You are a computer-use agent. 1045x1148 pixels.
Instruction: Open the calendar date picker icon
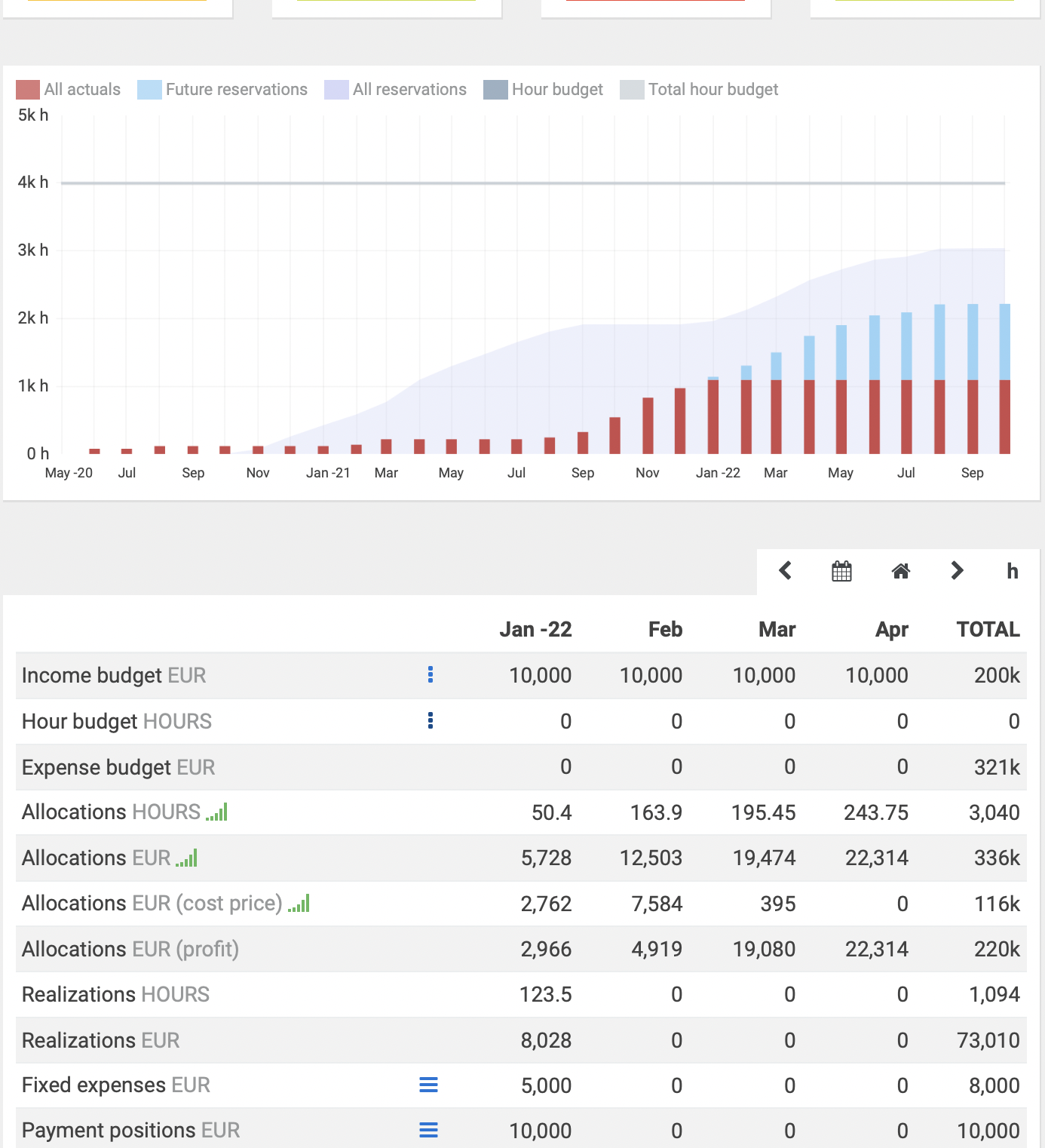(x=841, y=571)
